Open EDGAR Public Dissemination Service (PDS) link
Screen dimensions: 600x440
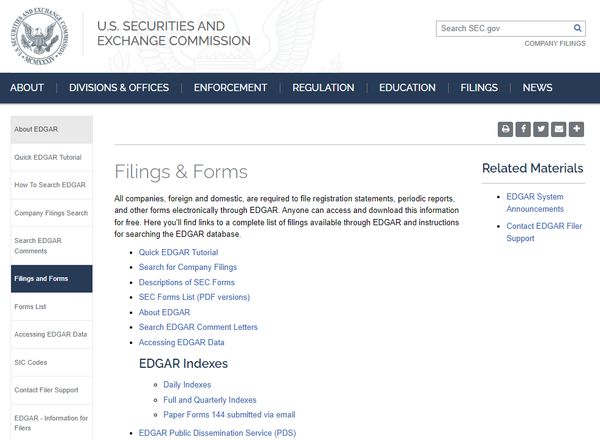click(217, 433)
